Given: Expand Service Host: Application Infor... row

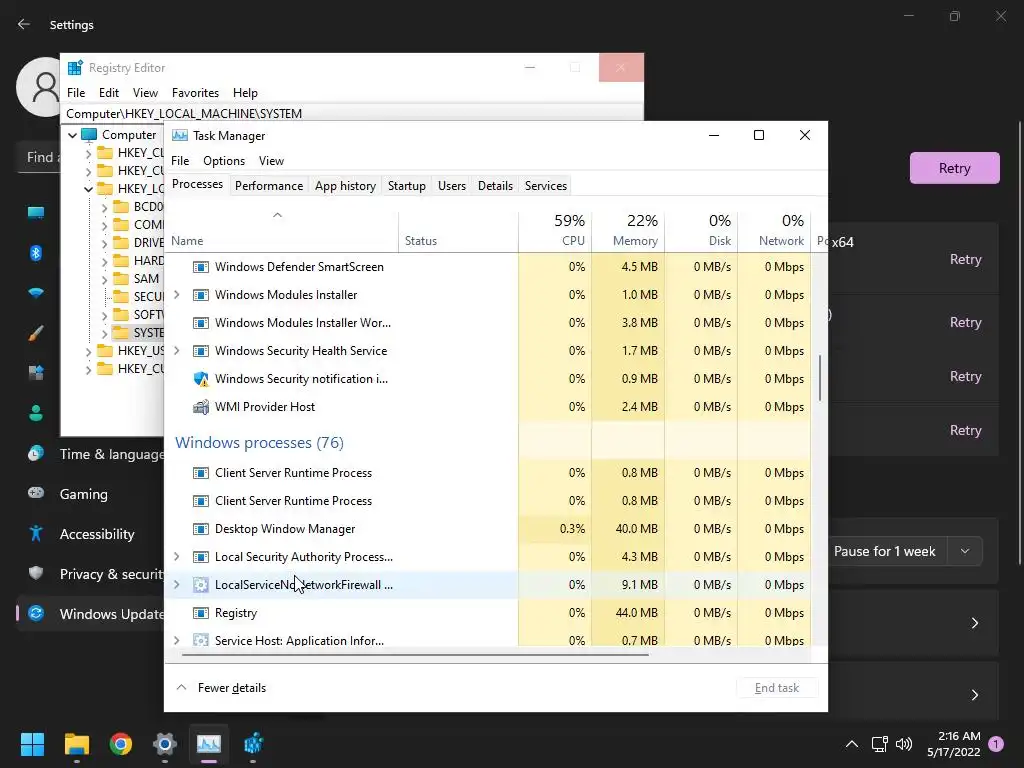Looking at the screenshot, I should pos(177,641).
